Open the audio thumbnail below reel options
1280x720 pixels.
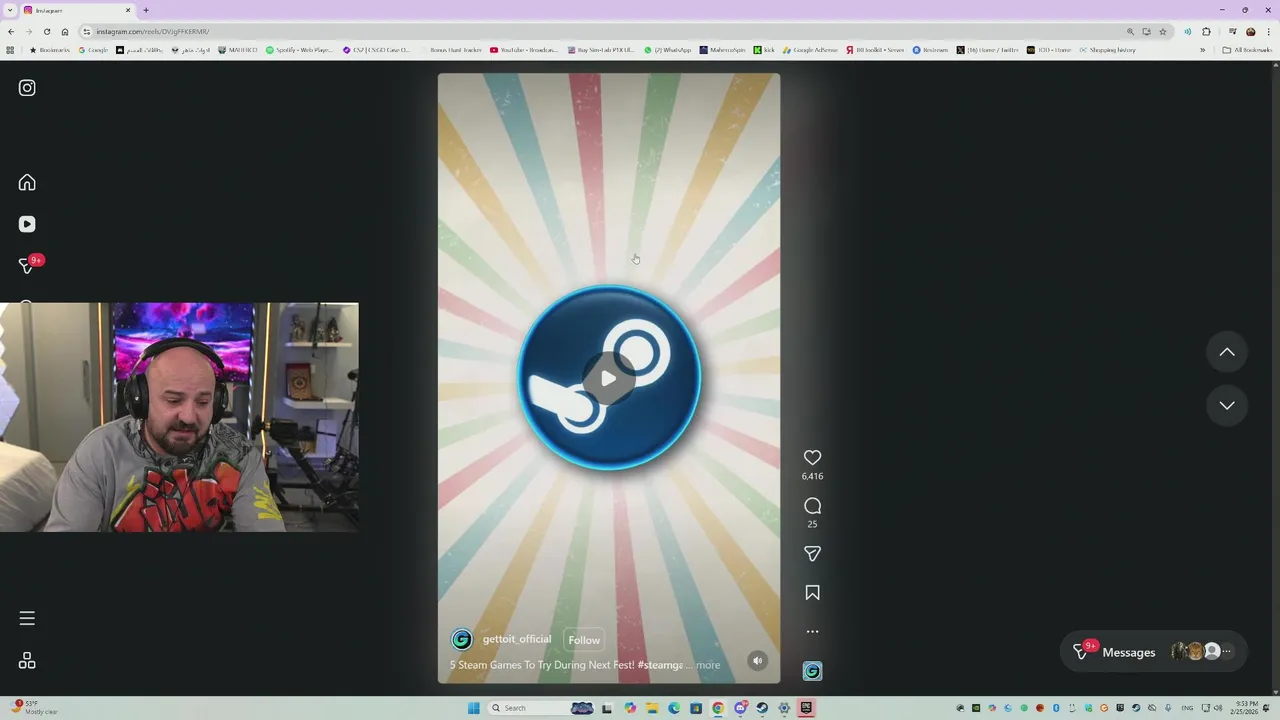click(x=812, y=671)
